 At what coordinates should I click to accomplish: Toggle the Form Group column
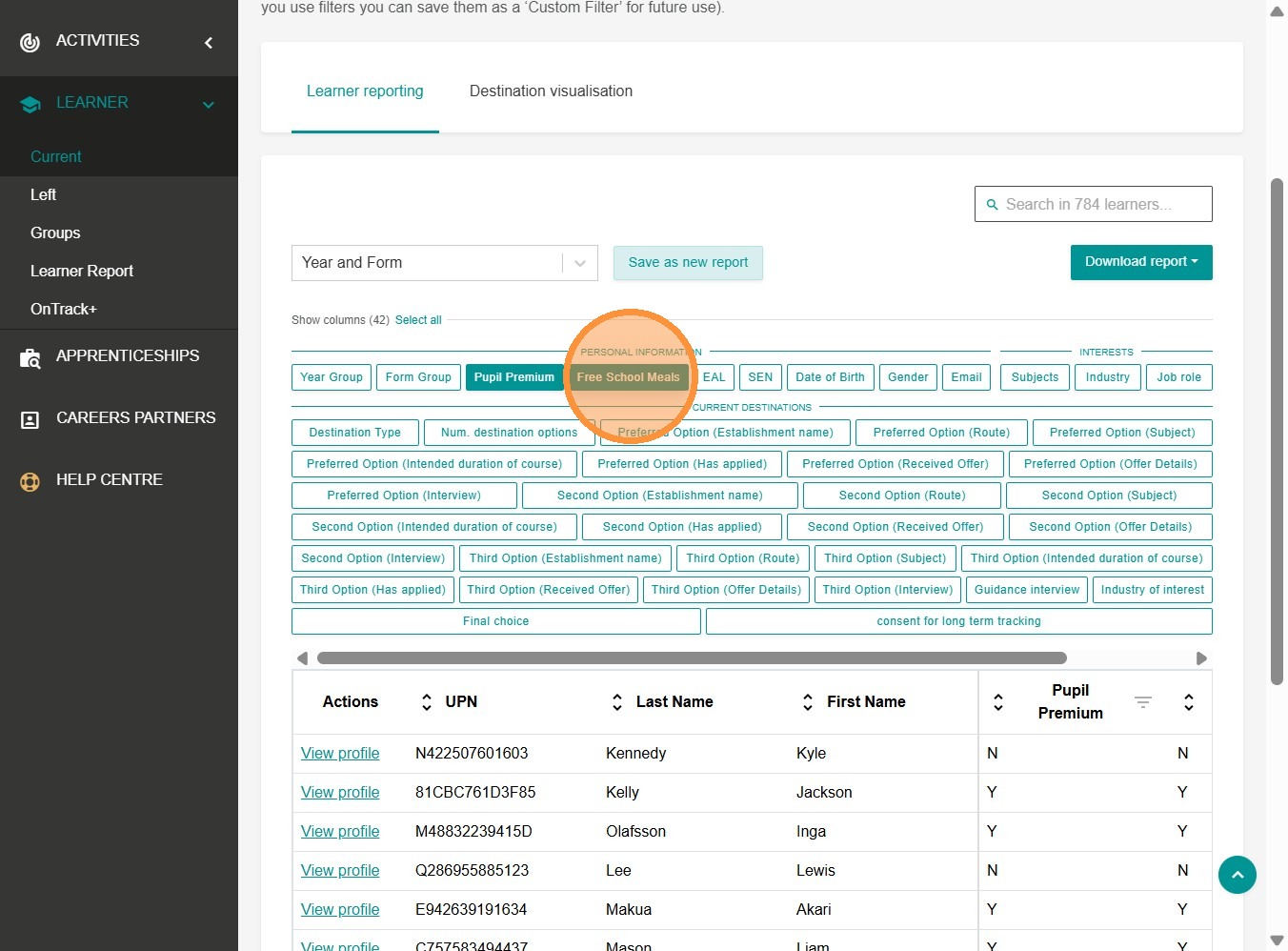point(418,377)
